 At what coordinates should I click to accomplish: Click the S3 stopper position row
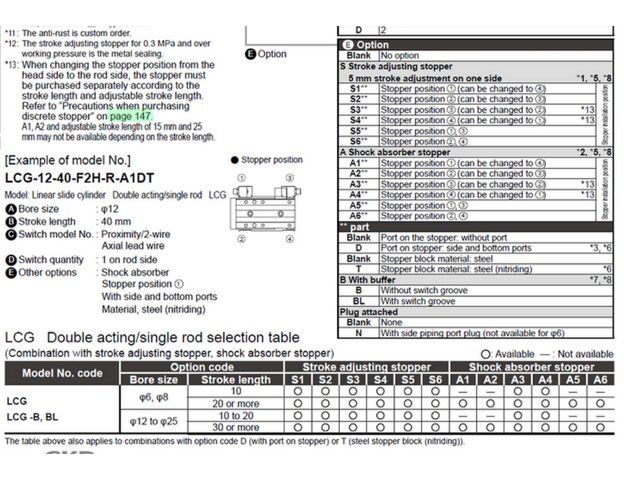click(467, 110)
